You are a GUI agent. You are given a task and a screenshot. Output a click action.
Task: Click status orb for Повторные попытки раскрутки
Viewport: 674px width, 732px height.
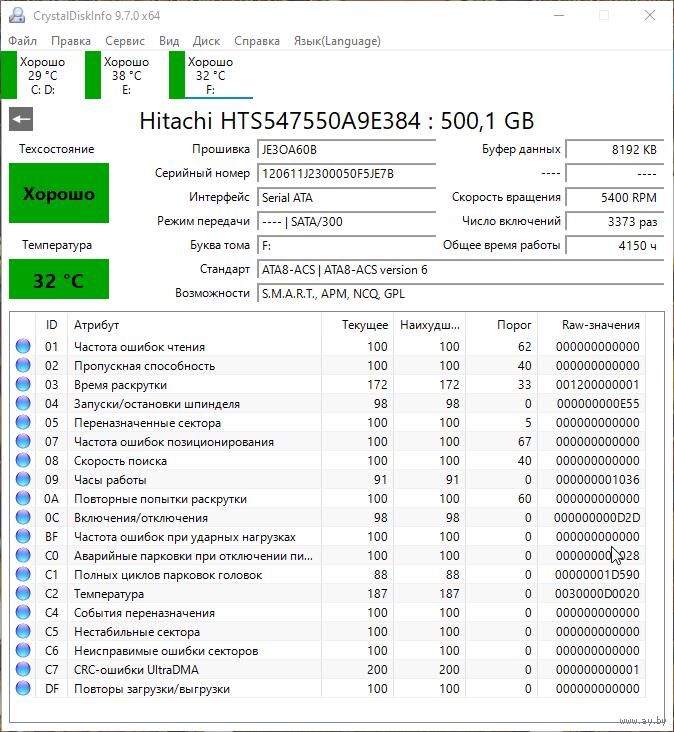[x=23, y=498]
